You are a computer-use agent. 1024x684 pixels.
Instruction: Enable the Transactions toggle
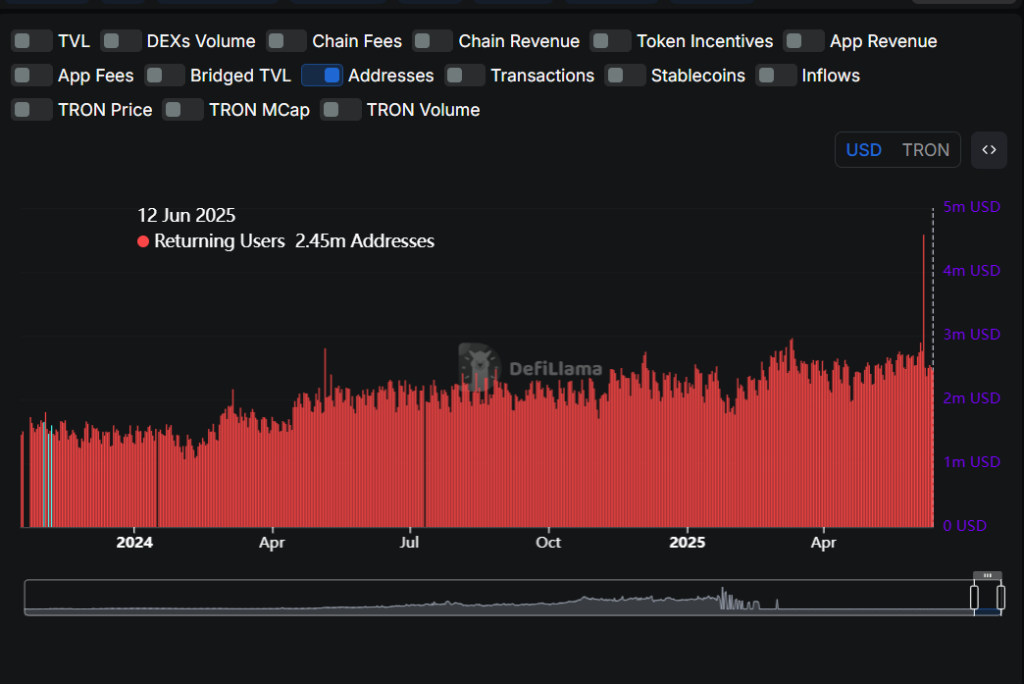click(x=465, y=76)
